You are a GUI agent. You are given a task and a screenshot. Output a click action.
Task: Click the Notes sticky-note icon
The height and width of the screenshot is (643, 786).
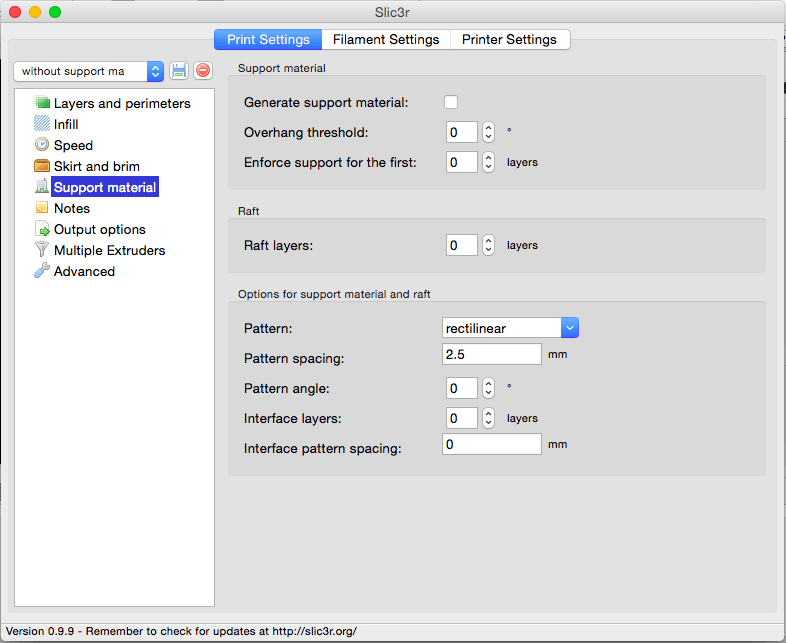[x=42, y=207]
